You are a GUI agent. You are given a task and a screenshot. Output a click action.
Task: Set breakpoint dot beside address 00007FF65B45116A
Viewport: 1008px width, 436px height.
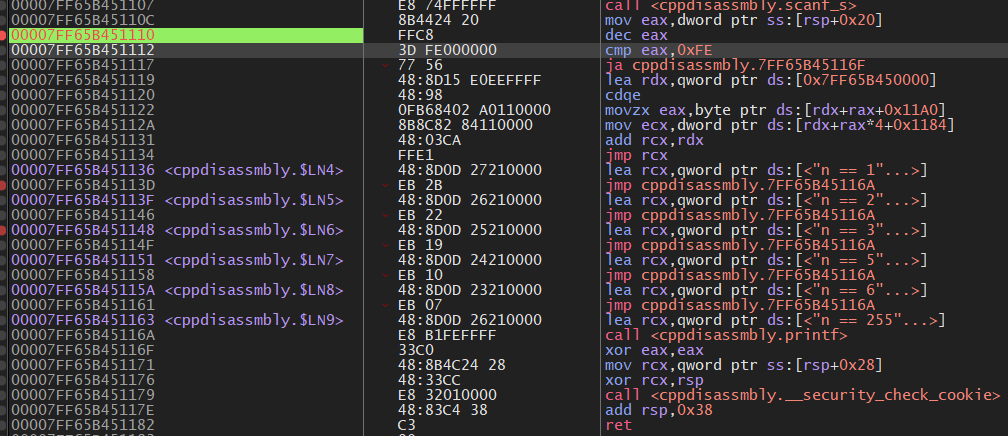click(4, 335)
